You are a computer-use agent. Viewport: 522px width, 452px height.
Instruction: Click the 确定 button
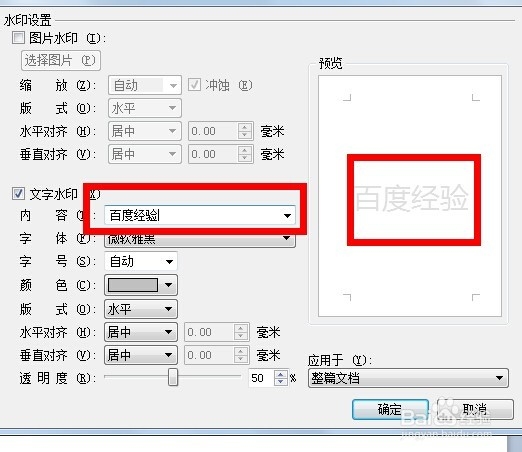pos(390,409)
